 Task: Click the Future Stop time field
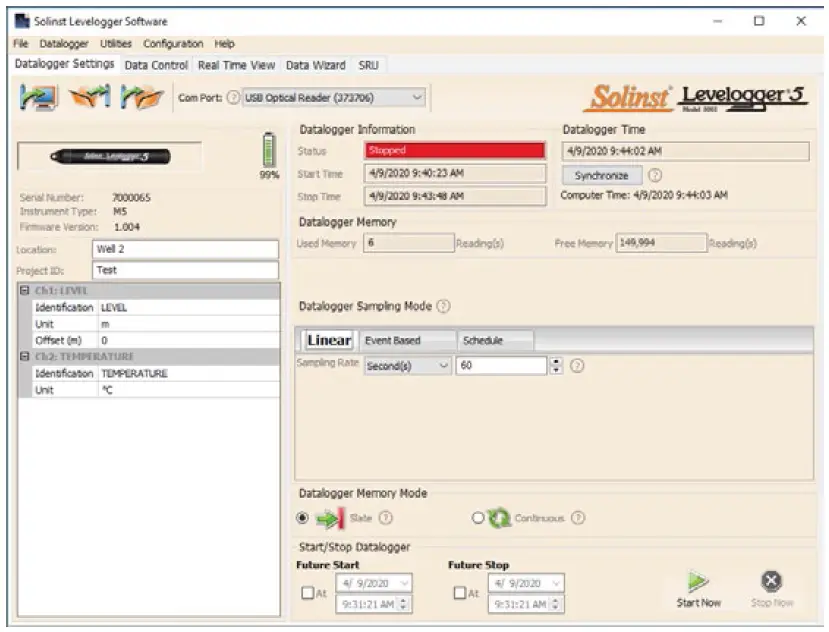click(x=525, y=604)
